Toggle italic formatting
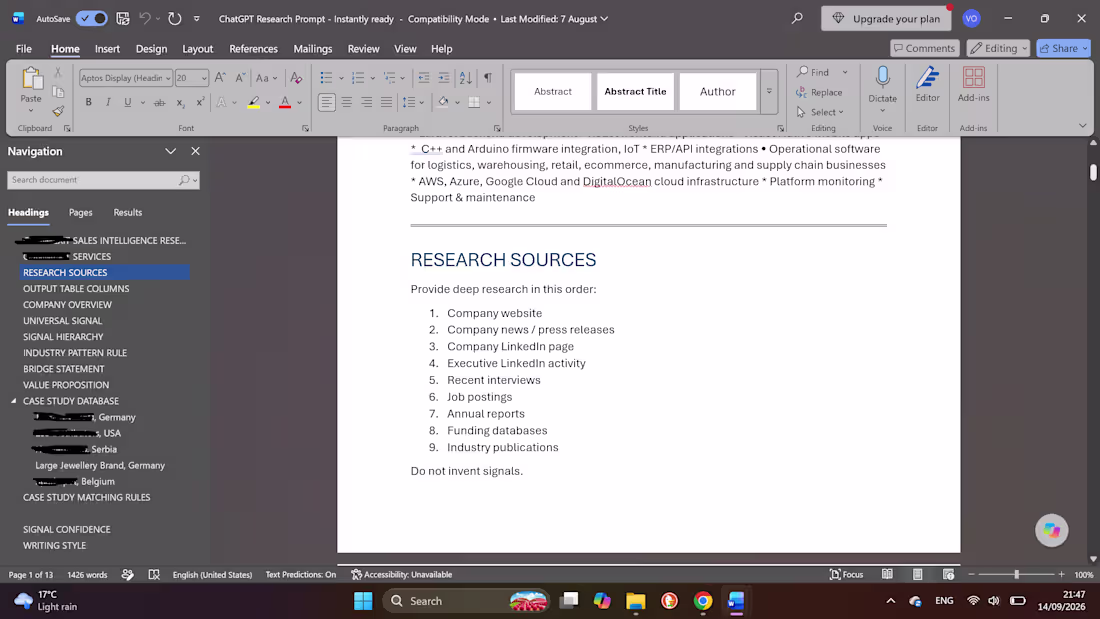1100x619 pixels. coord(108,102)
